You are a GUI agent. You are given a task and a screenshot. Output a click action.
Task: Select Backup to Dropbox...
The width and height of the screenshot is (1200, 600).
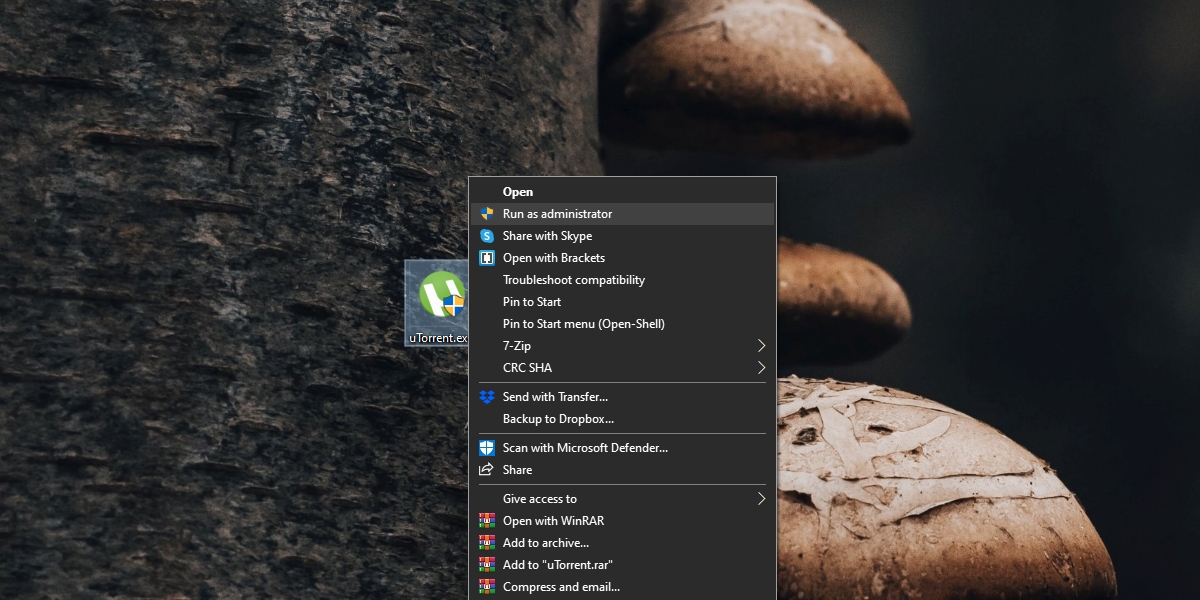622,419
